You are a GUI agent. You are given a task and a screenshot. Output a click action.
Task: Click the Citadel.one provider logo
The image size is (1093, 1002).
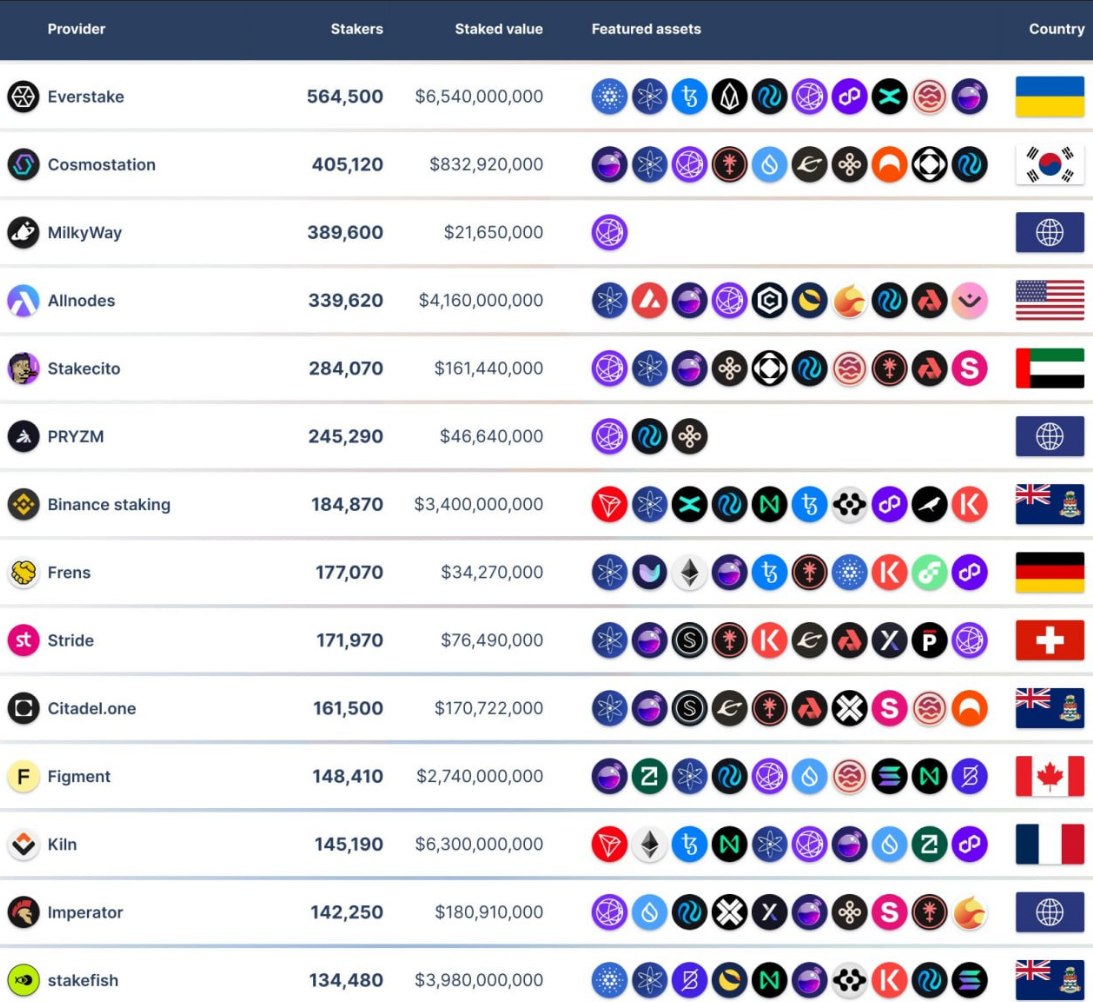(23, 708)
